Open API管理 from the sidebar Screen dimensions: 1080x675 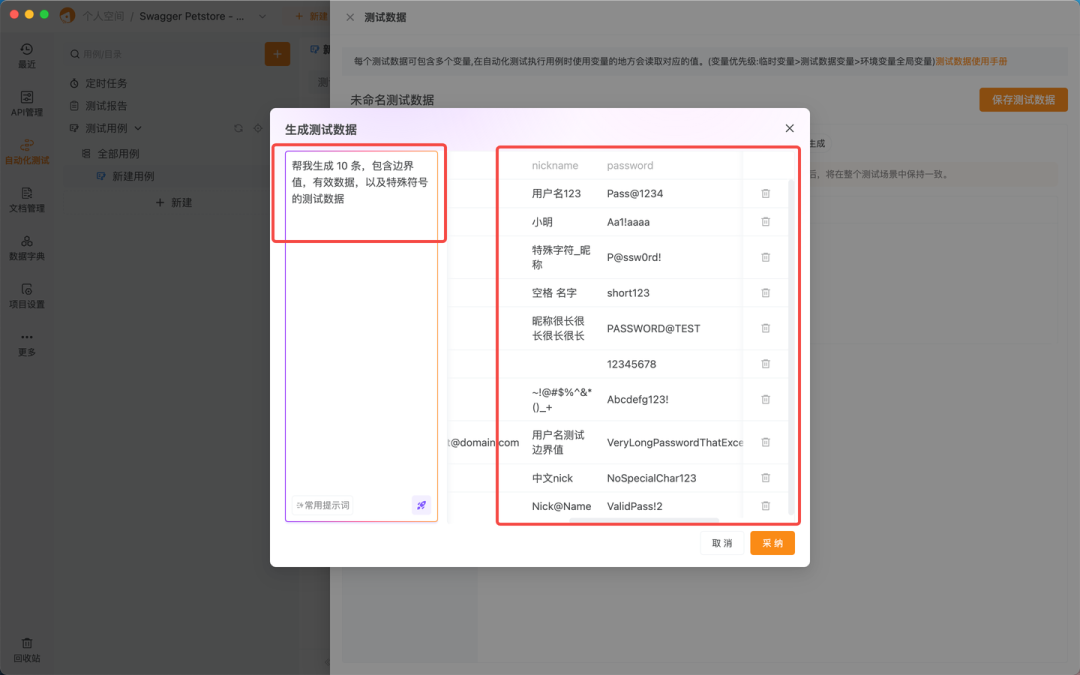(x=27, y=103)
